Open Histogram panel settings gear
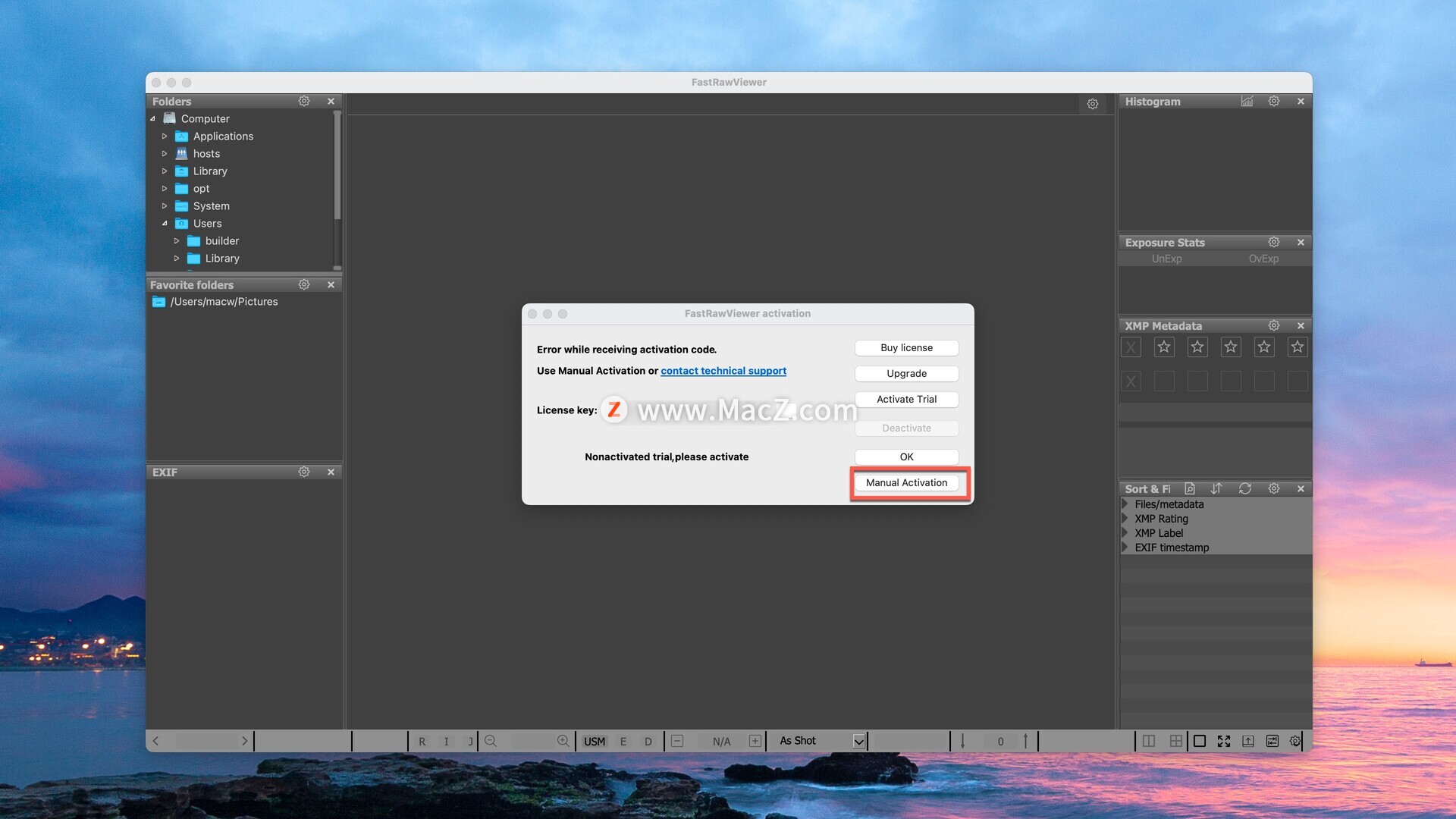1456x819 pixels. tap(1274, 101)
